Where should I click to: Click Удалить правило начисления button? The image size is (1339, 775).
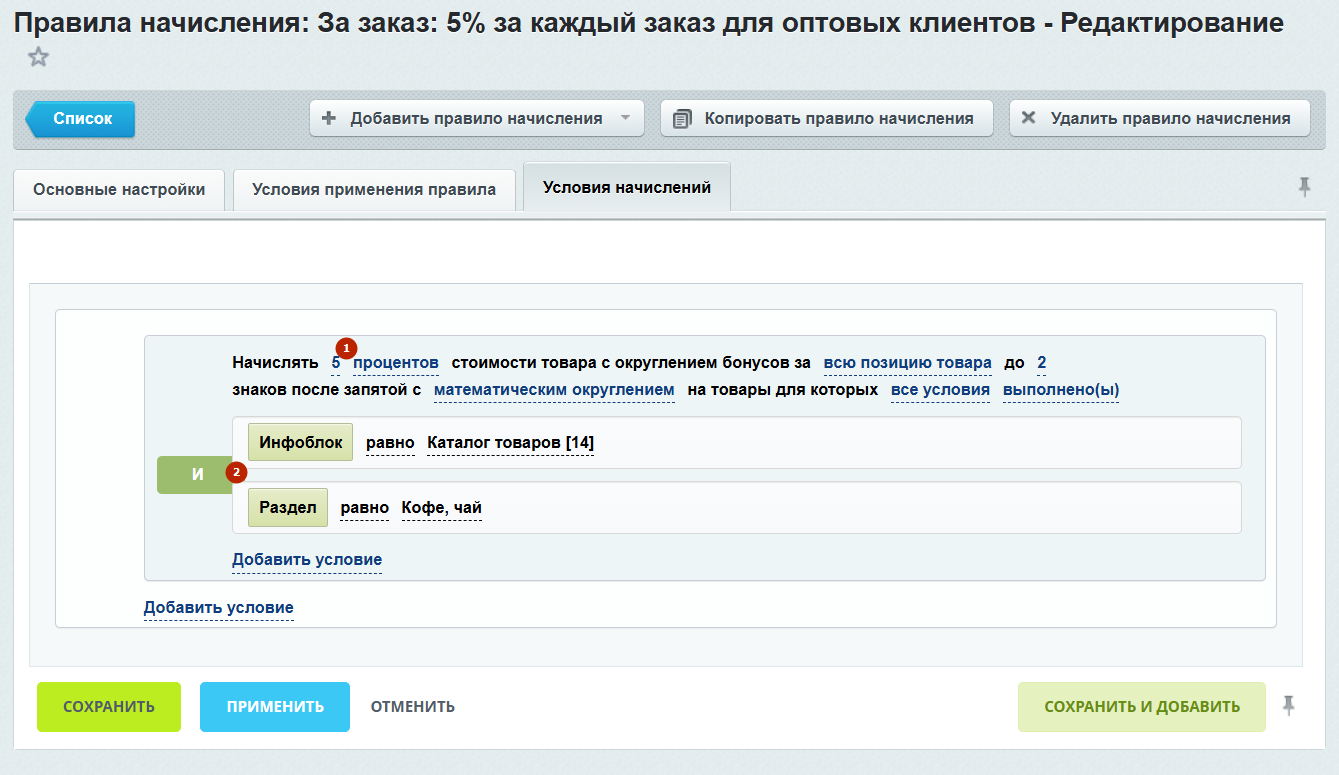1159,118
